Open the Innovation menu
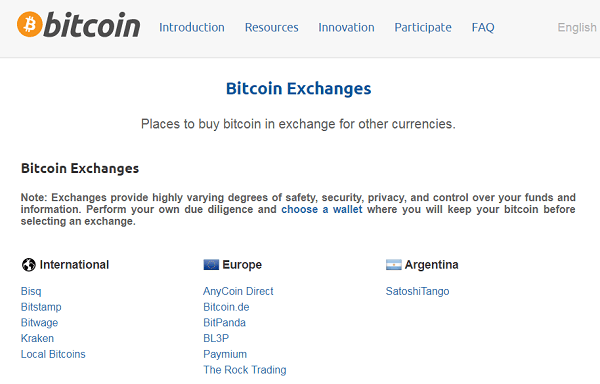The width and height of the screenshot is (600, 384). [346, 28]
